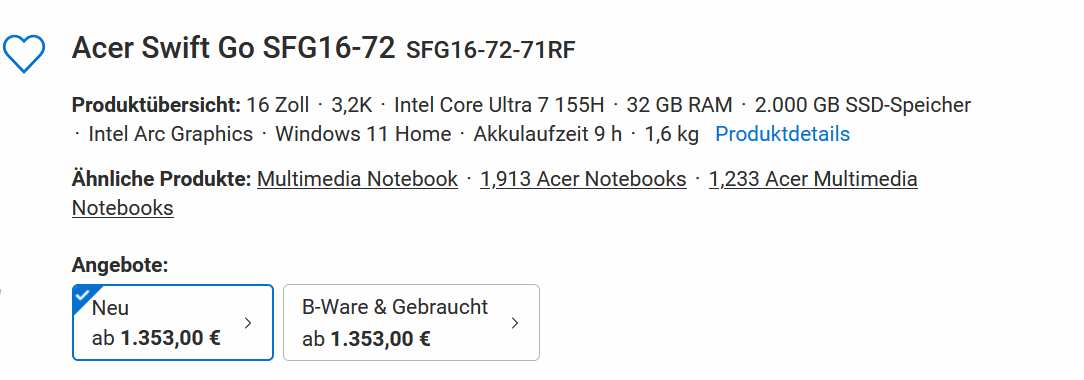Viewport: 1084px width, 380px height.
Task: Click the blue checkmark corner on Neu
Action: pos(84,296)
